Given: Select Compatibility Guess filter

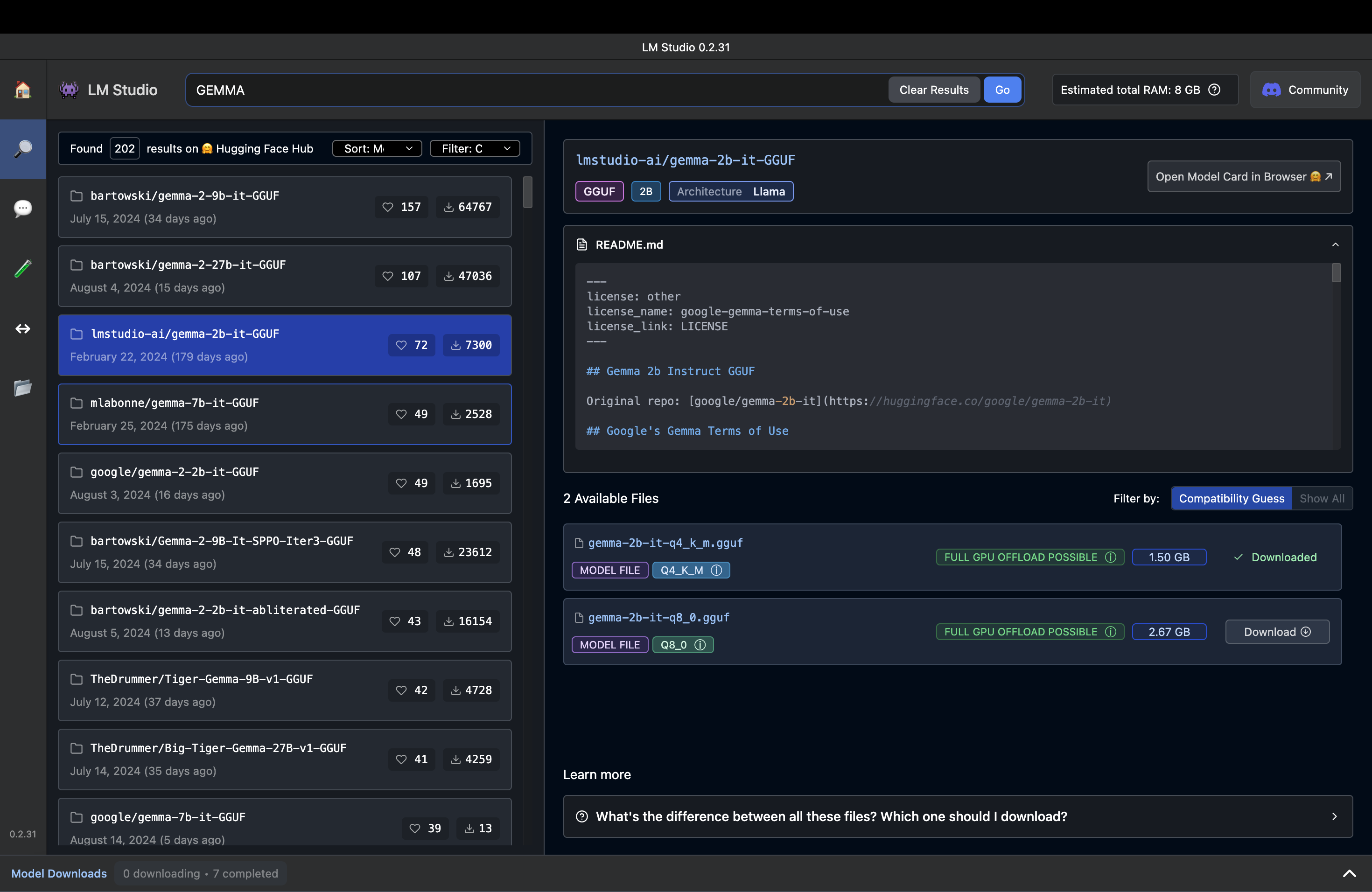Looking at the screenshot, I should [x=1232, y=498].
